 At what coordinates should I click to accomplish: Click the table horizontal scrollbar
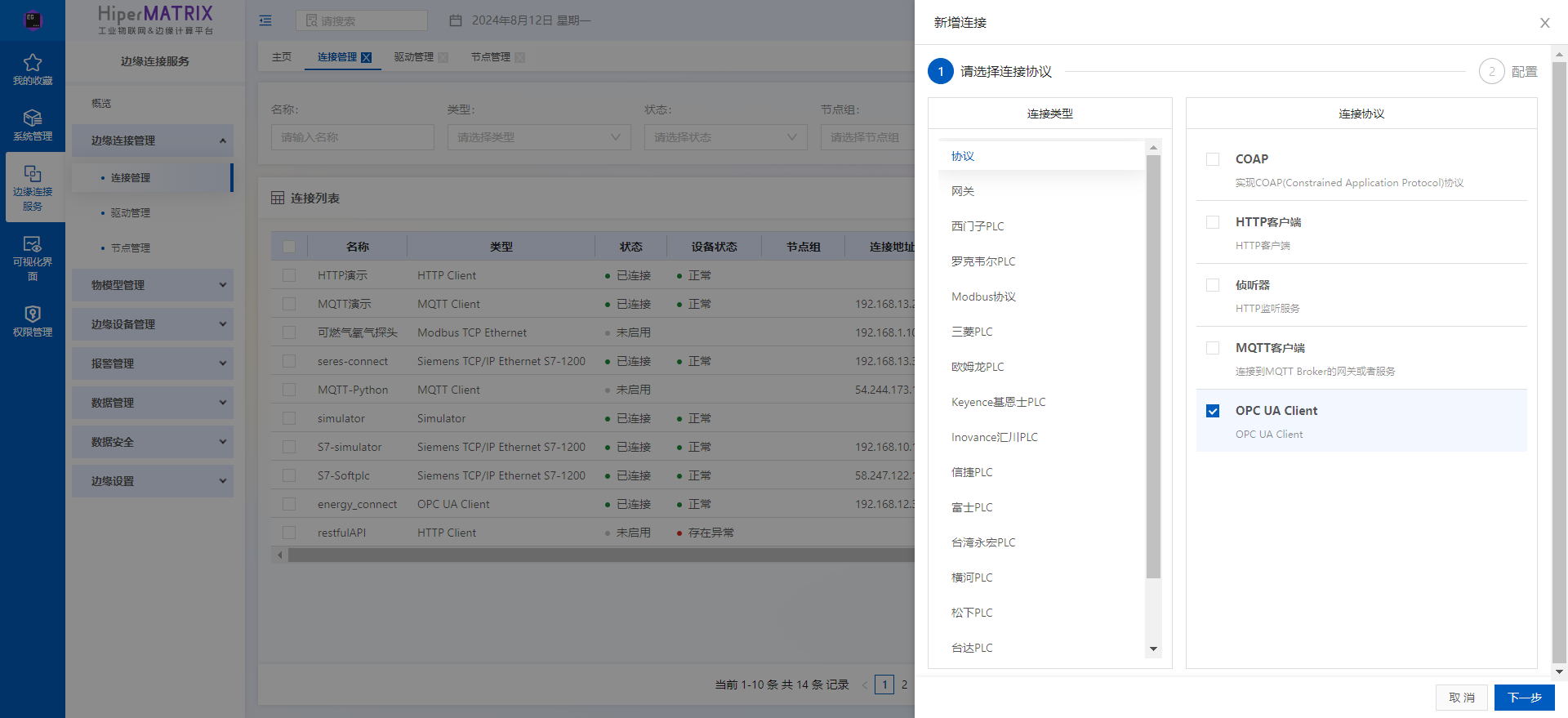(x=600, y=555)
